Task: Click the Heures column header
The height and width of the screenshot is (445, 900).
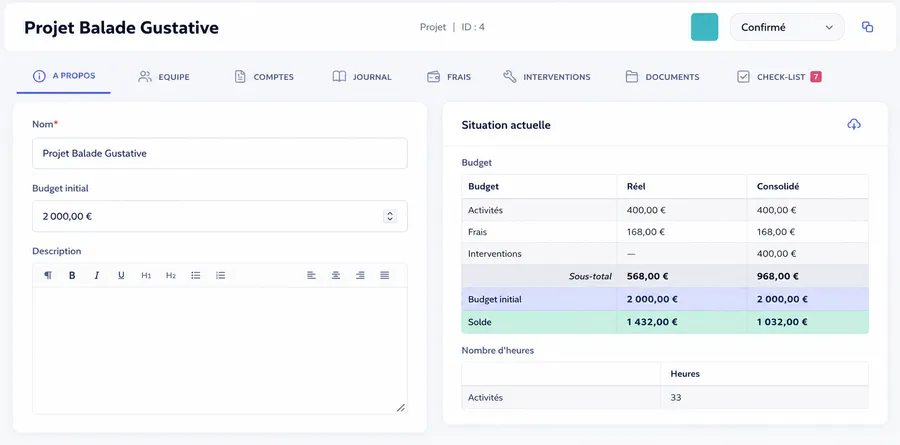Action: pos(685,374)
